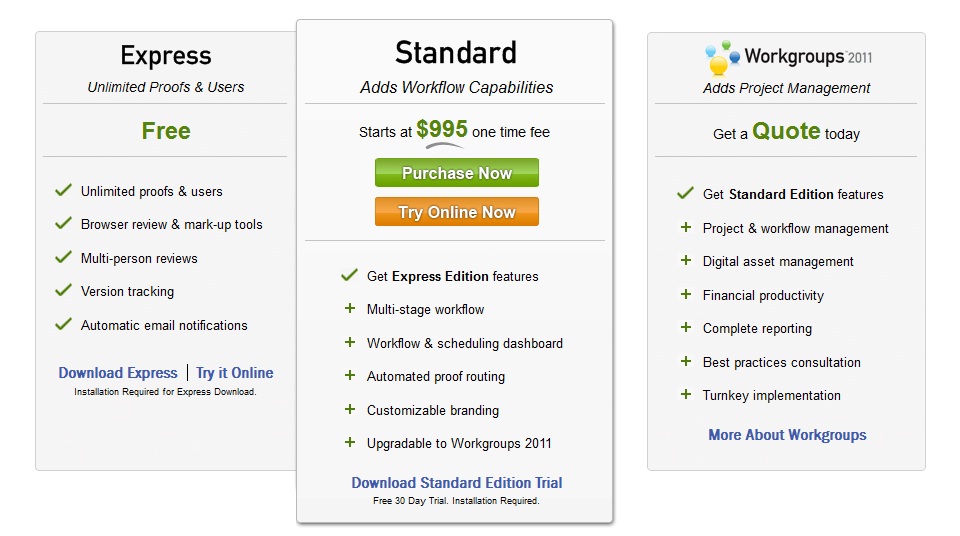Click checkmark beside Unlimited proofs & users
Viewport: 960px width, 536px height.
pyautogui.click(x=64, y=190)
